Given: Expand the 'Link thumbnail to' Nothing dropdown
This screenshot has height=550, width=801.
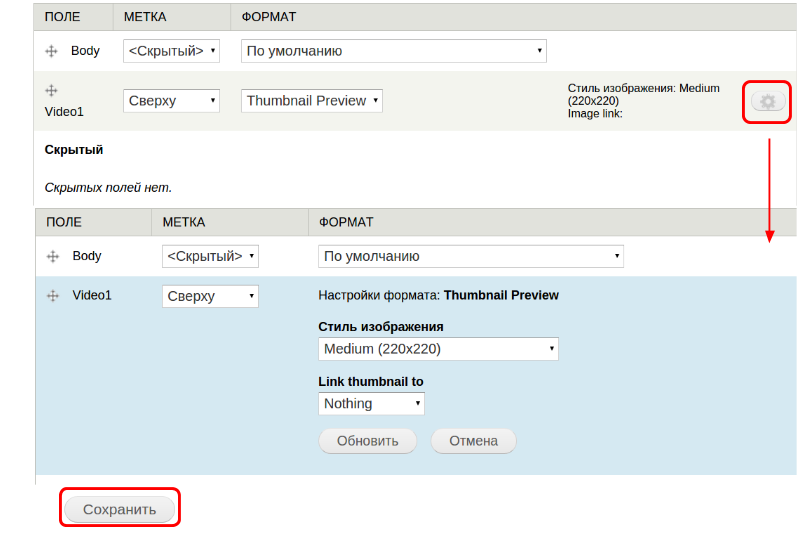Looking at the screenshot, I should pos(371,404).
